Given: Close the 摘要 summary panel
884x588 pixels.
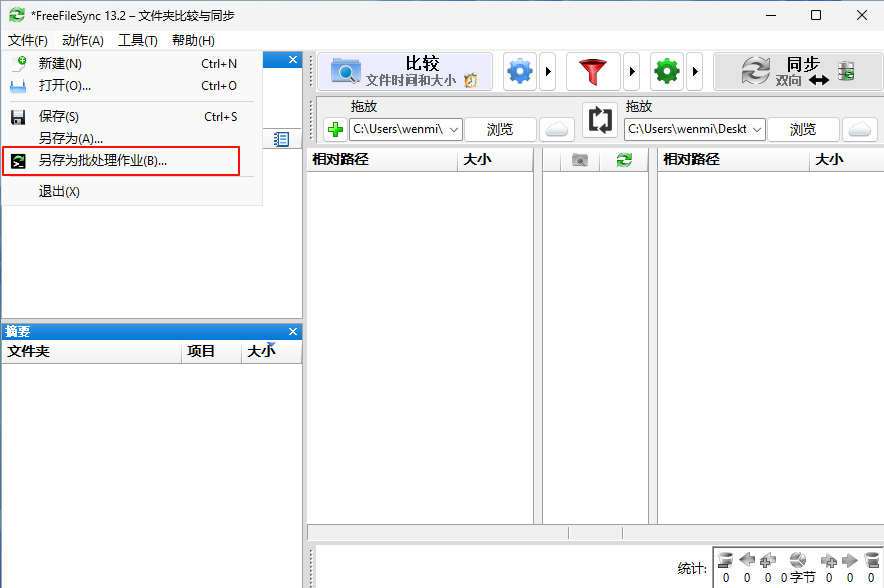Looking at the screenshot, I should pos(293,332).
